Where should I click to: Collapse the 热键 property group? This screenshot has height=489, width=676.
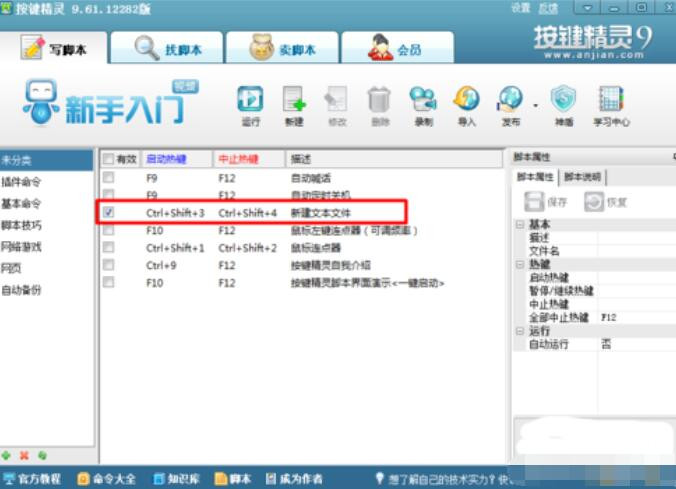pyautogui.click(x=520, y=264)
